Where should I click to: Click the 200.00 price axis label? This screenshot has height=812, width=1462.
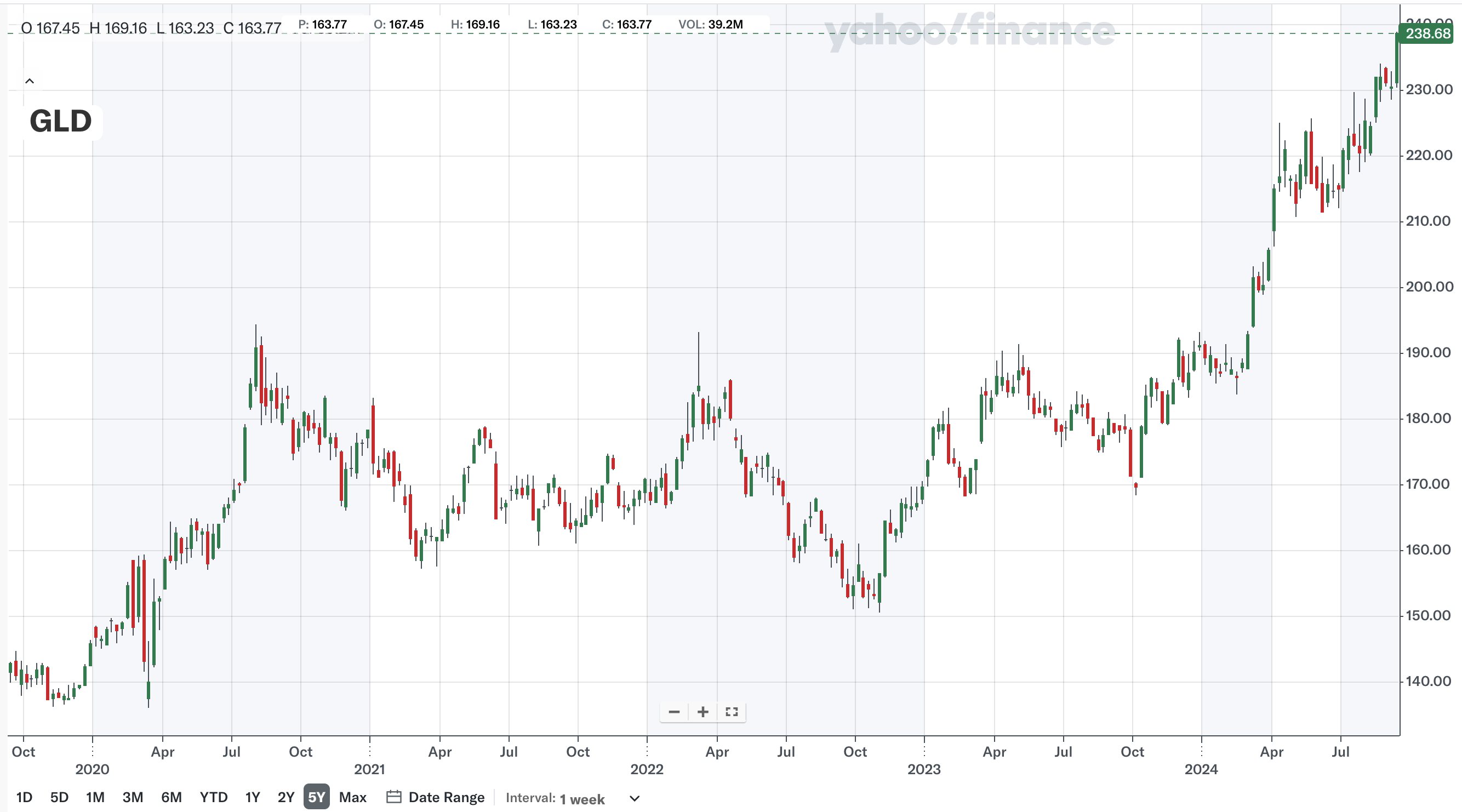[x=1429, y=287]
